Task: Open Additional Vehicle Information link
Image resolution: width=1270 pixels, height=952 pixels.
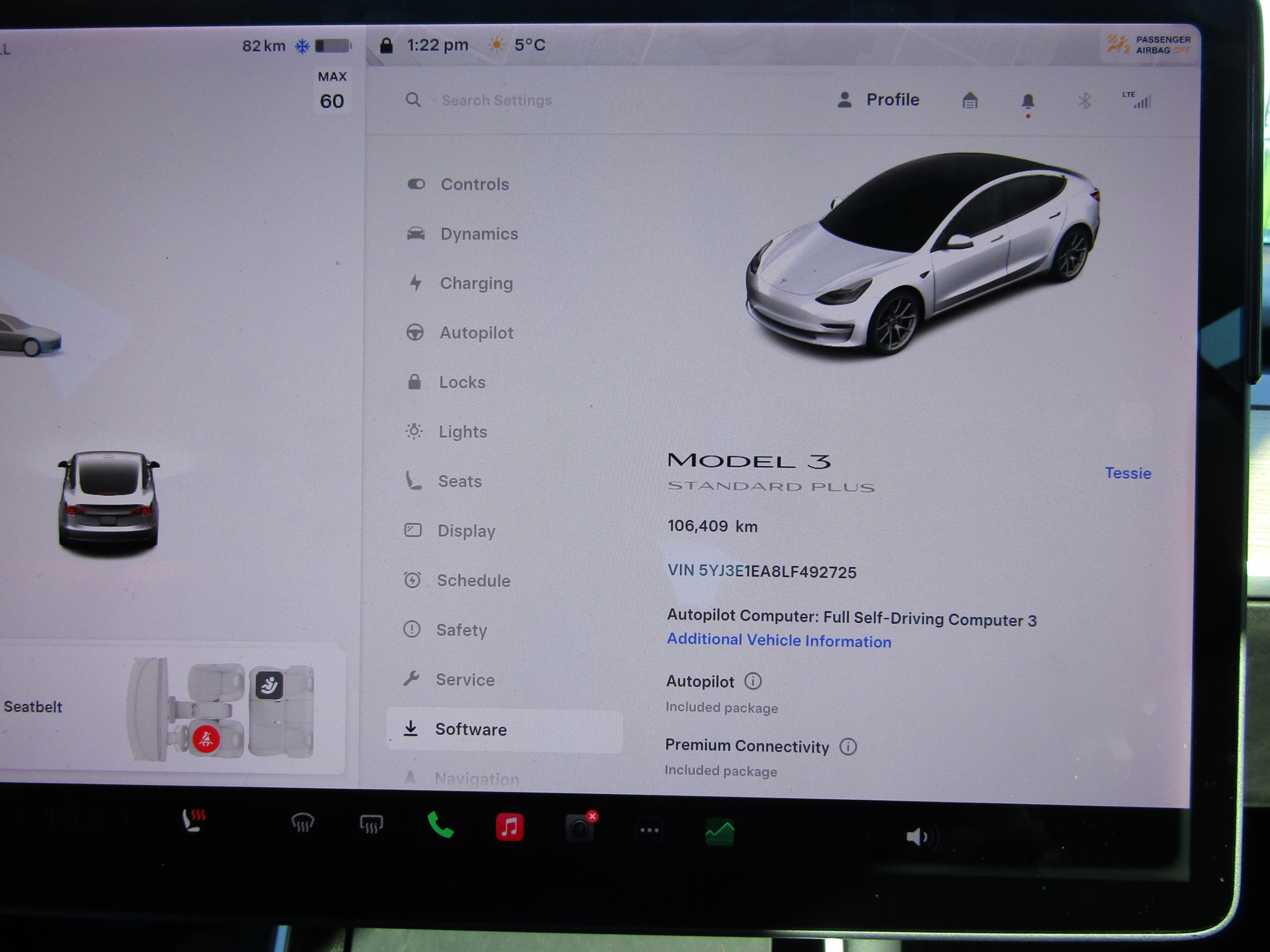Action: click(779, 640)
